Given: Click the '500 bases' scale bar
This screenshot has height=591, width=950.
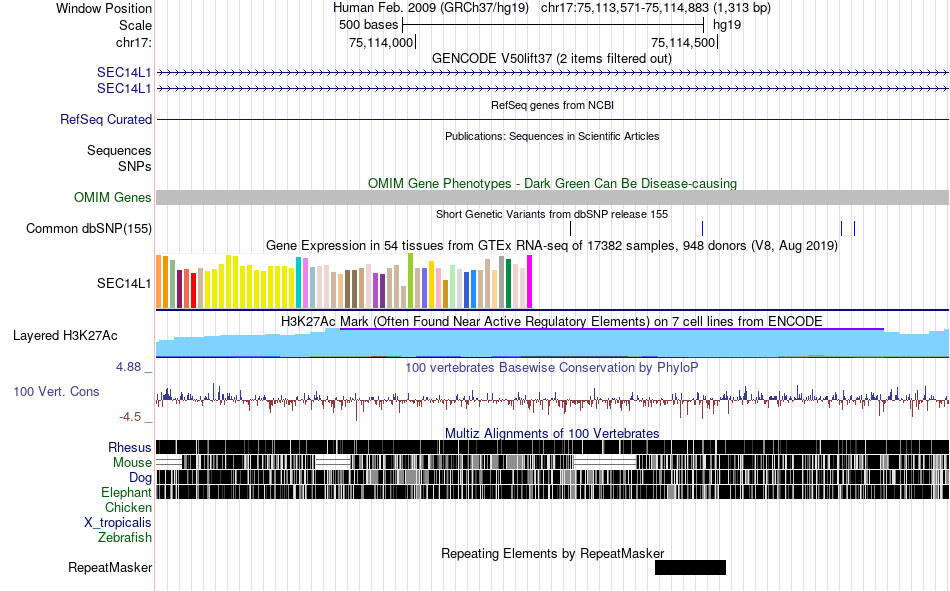Looking at the screenshot, I should (553, 25).
